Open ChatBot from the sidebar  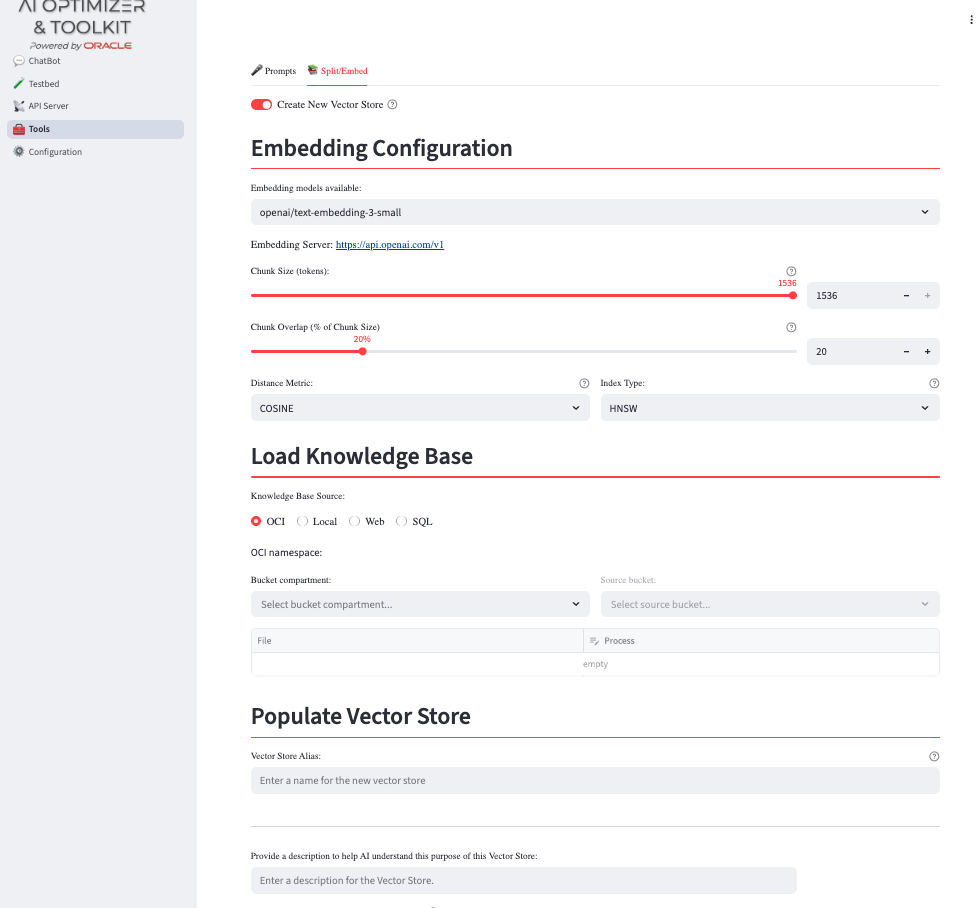pos(44,61)
